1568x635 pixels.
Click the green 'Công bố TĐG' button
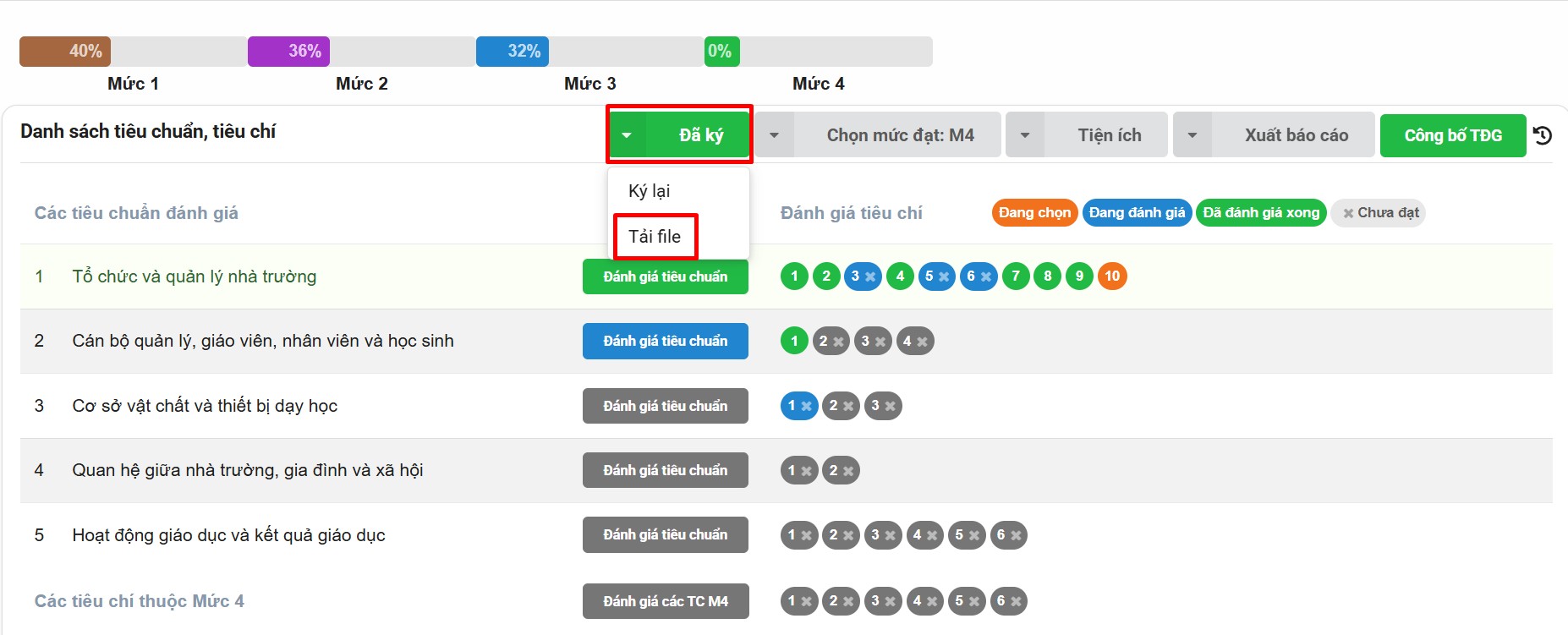(x=1452, y=135)
